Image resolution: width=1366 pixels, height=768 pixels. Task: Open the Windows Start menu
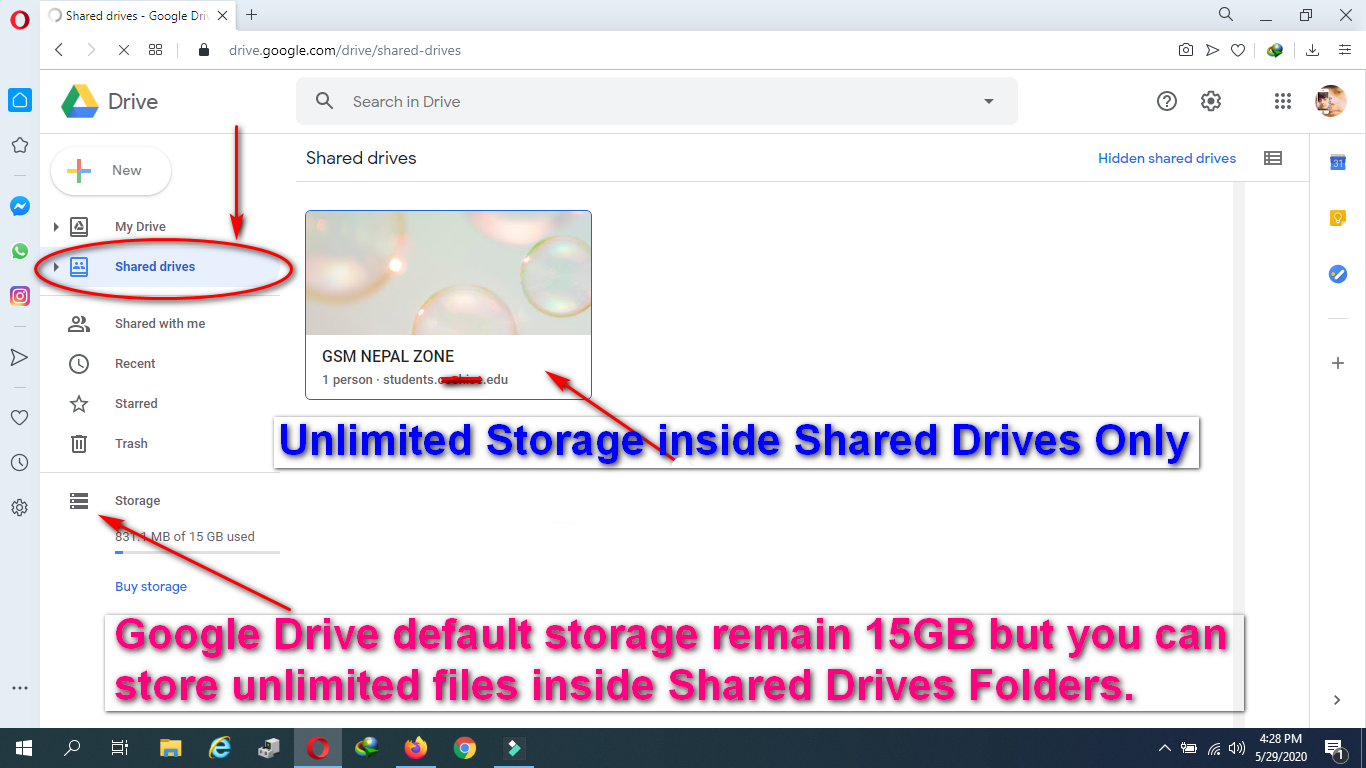(x=24, y=747)
